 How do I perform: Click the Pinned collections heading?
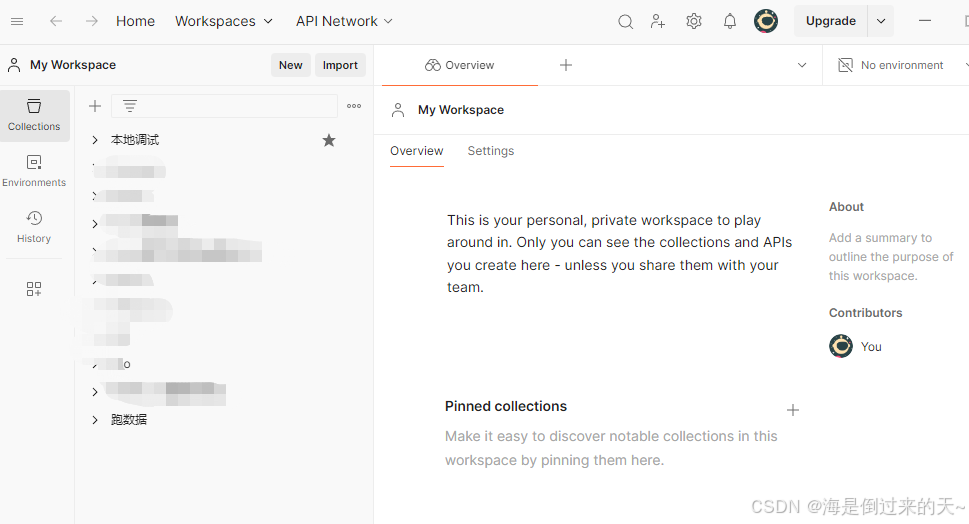pos(506,406)
